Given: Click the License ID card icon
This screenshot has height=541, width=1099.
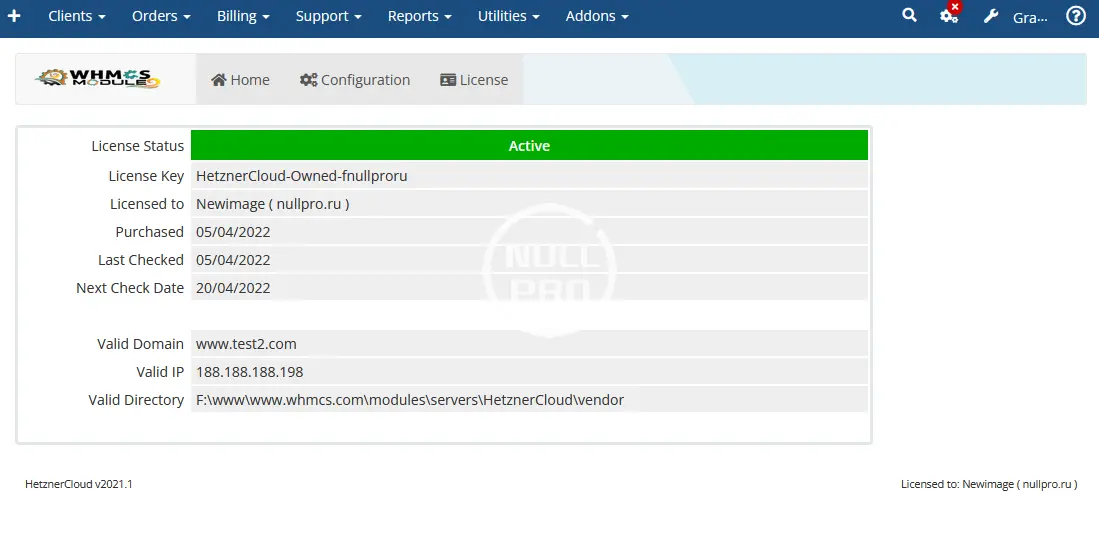Looking at the screenshot, I should [x=448, y=80].
